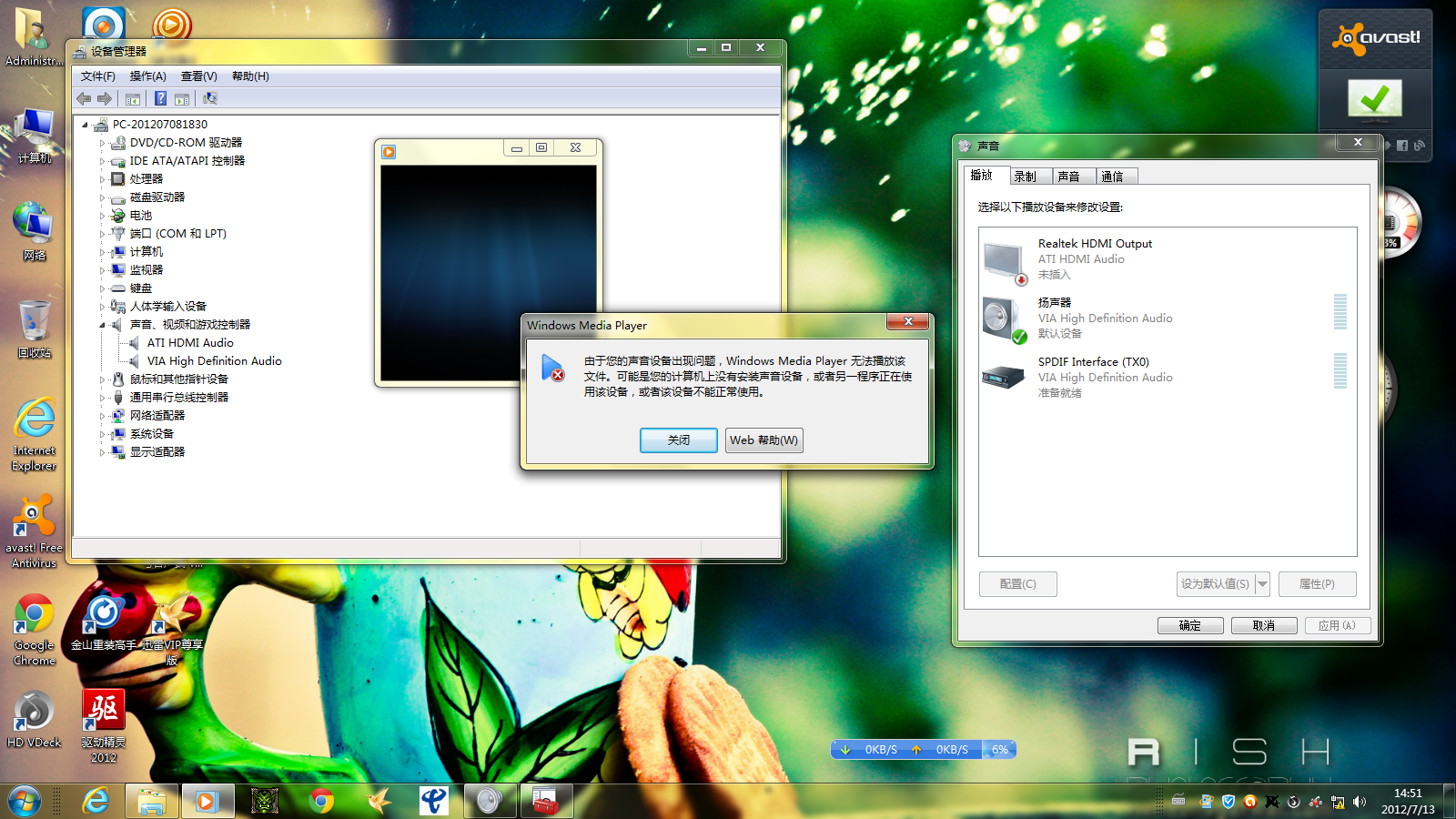Click the 配置(C) button

1018,584
